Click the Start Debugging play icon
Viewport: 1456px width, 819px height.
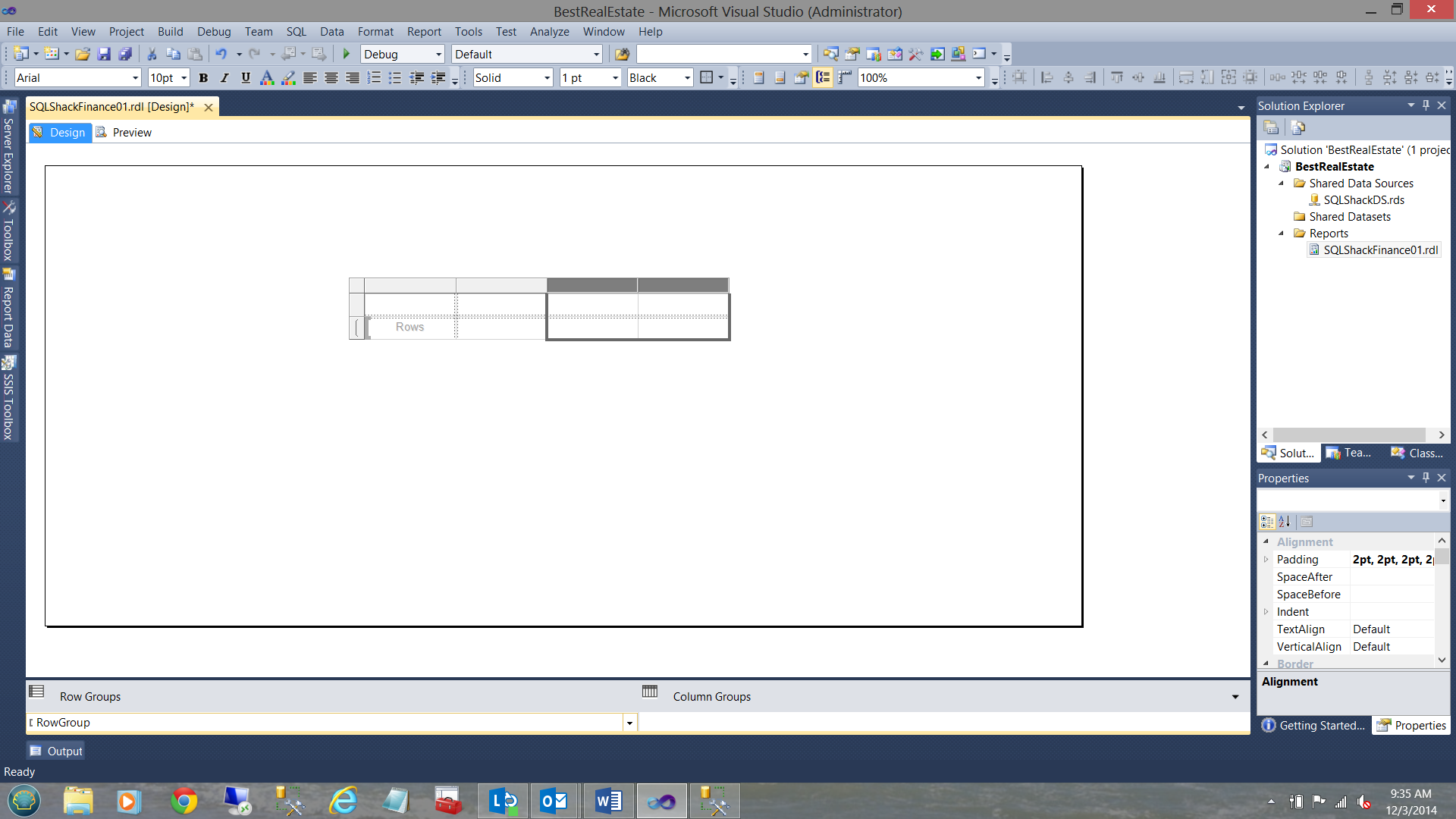347,54
